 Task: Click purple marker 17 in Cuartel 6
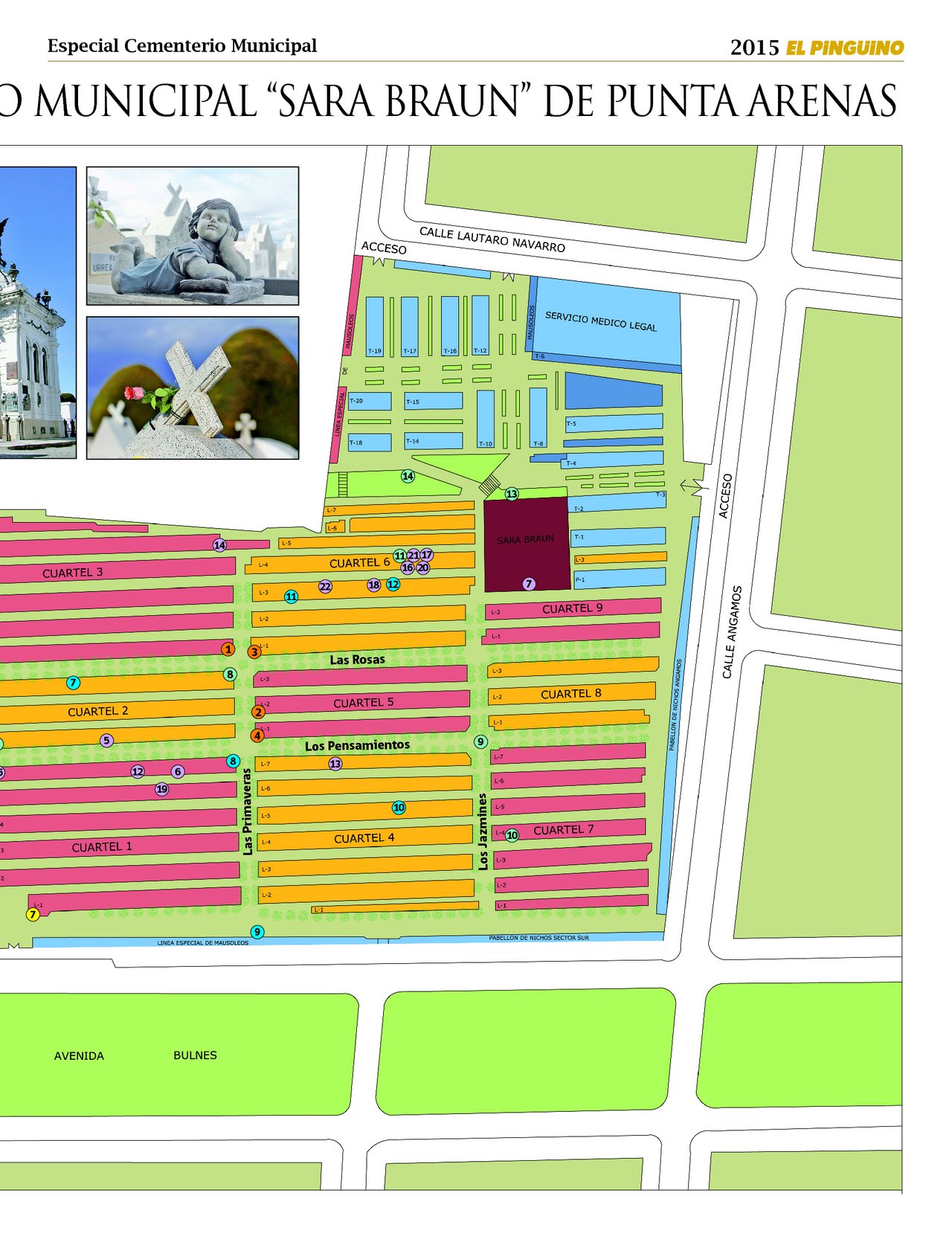pos(426,555)
